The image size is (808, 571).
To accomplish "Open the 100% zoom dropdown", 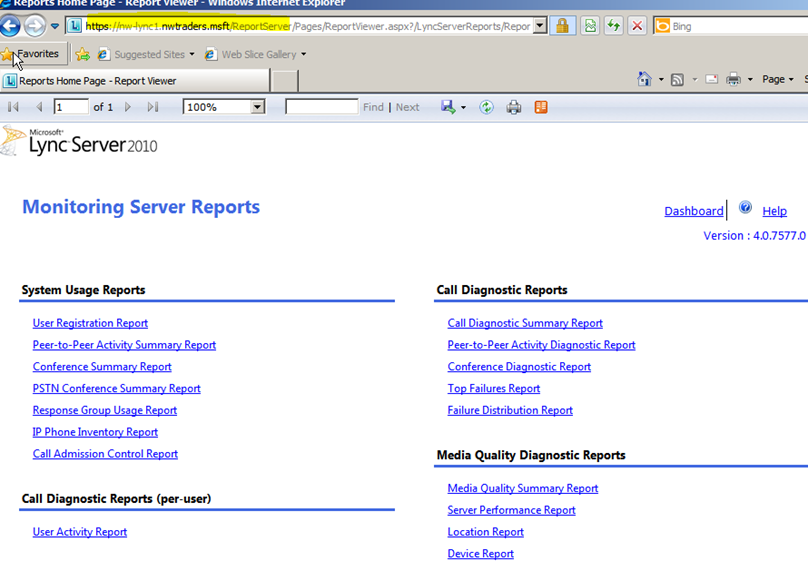I will [257, 107].
